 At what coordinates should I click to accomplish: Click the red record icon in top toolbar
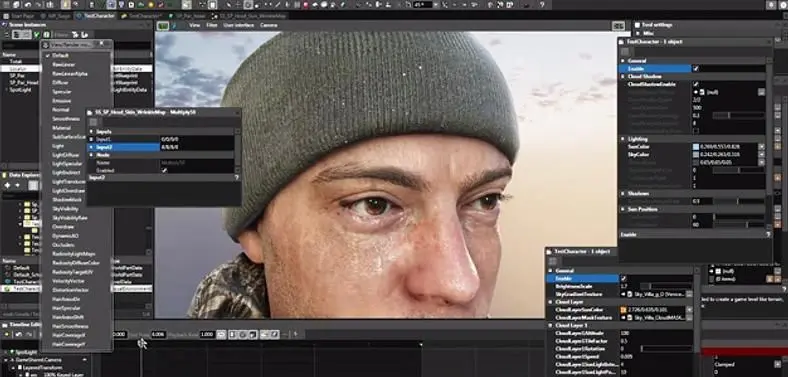[x=305, y=5]
